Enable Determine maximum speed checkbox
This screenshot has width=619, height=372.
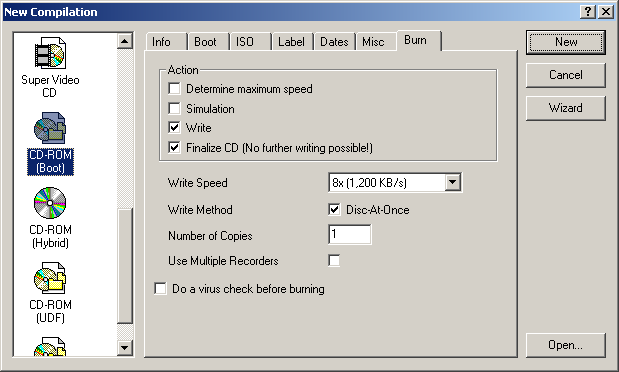[174, 88]
